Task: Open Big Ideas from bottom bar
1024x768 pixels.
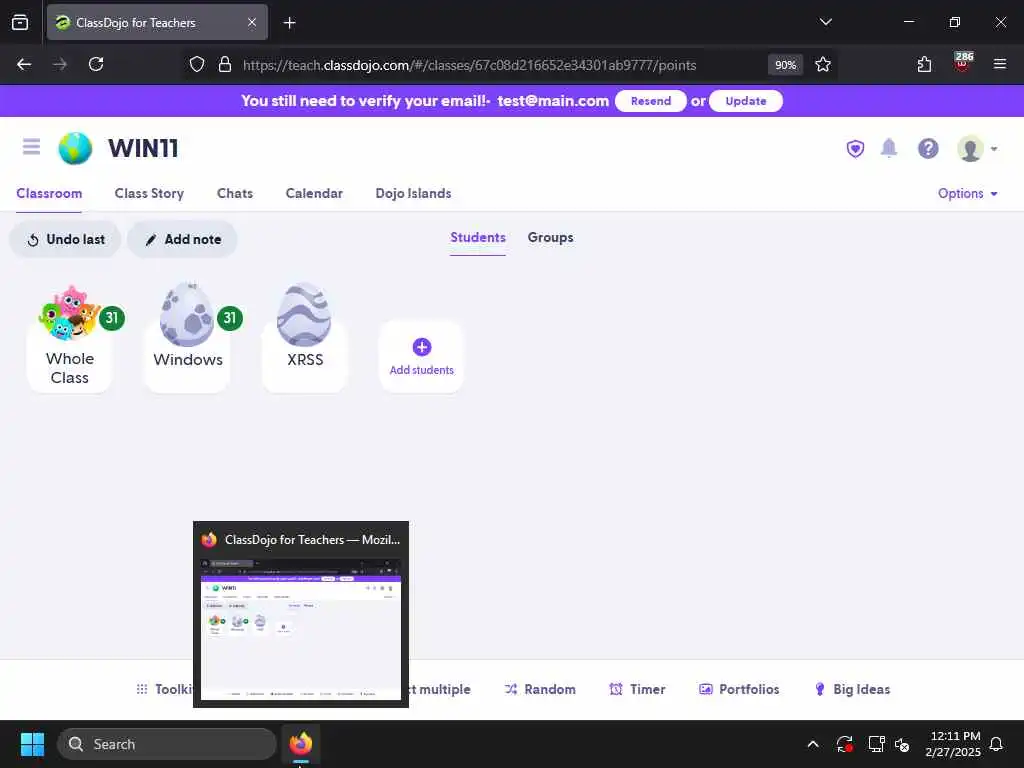Action: click(x=852, y=689)
